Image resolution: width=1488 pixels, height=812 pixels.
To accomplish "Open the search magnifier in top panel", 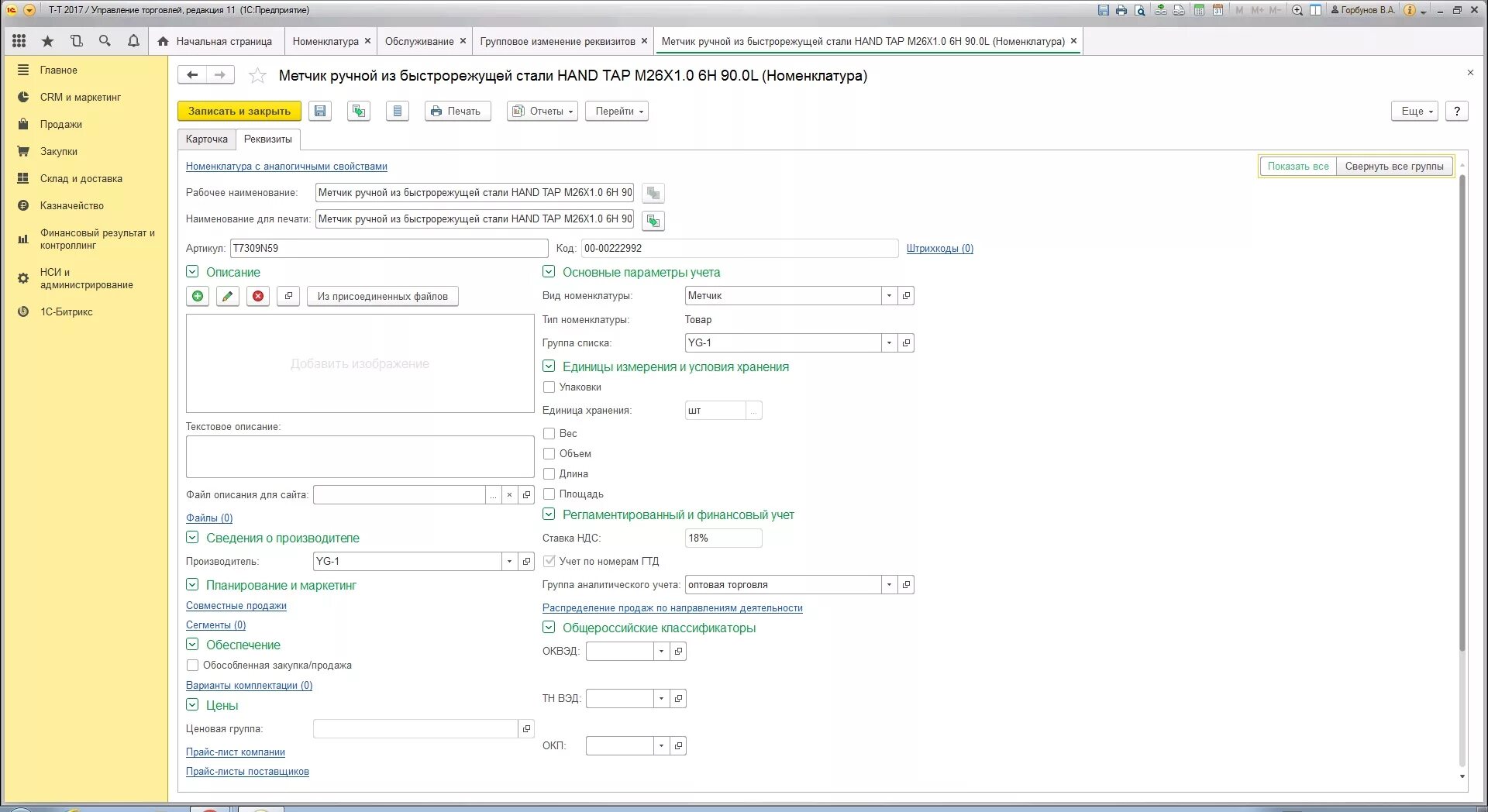I will coord(105,41).
